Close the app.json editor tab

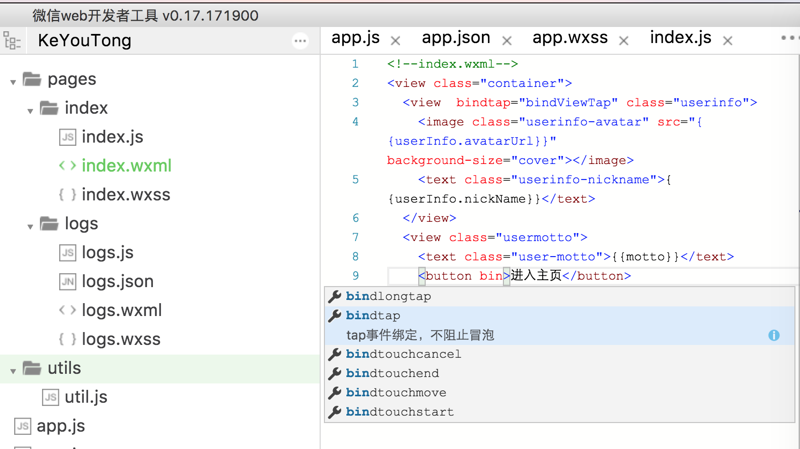pos(507,41)
